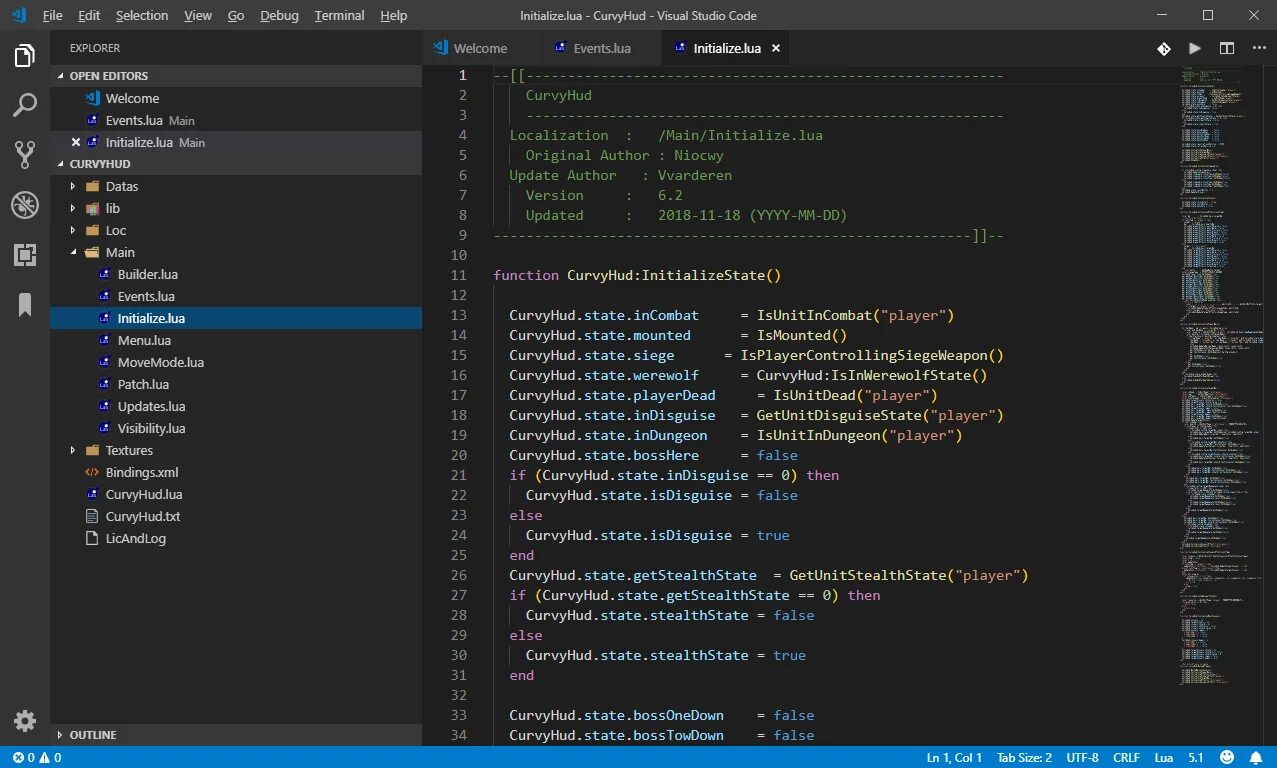Open the File menu
The width and height of the screenshot is (1277, 768).
[x=52, y=16]
